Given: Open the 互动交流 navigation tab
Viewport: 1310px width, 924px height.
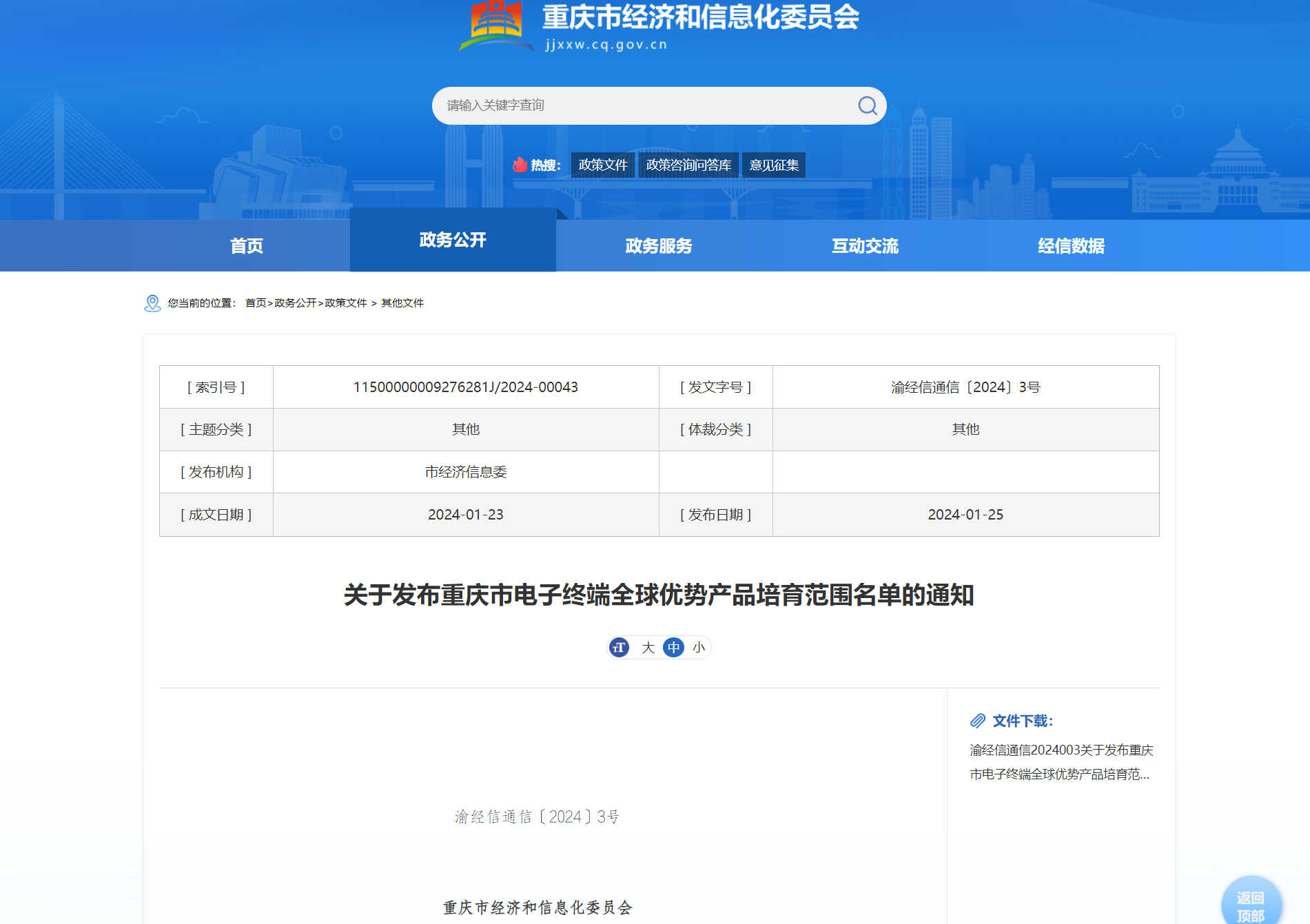Looking at the screenshot, I should (x=865, y=246).
